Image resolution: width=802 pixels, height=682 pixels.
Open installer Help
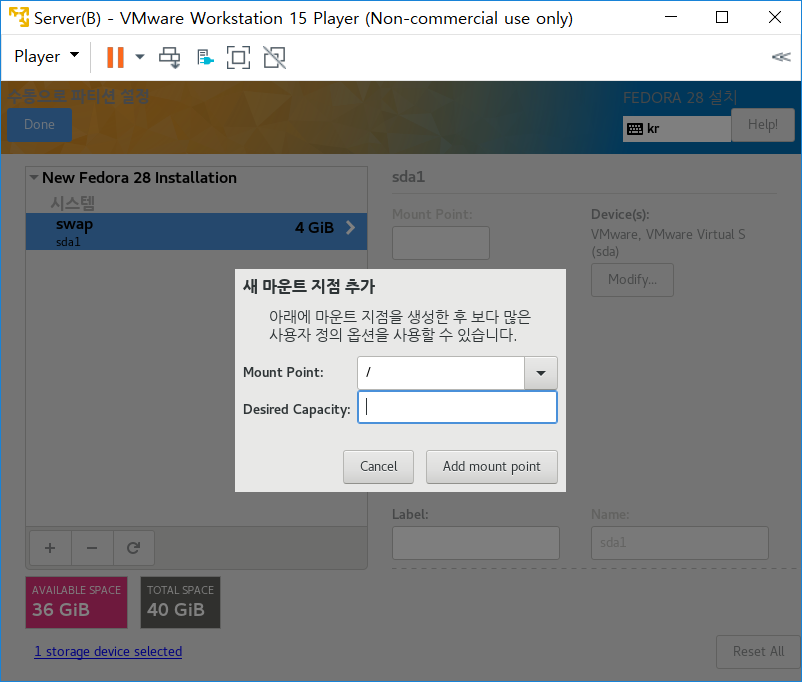coord(763,124)
